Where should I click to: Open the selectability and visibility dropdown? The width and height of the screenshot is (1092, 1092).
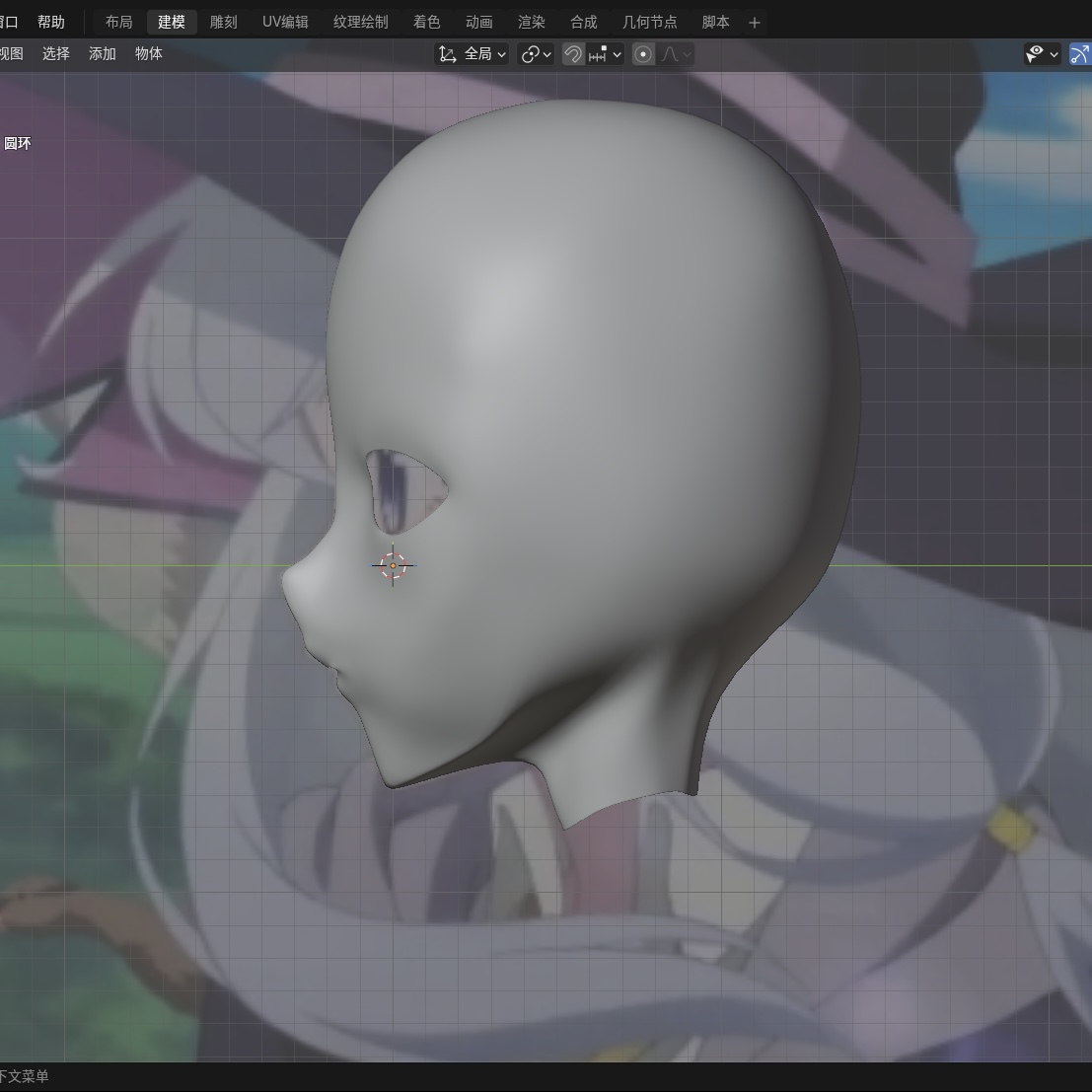1042,54
